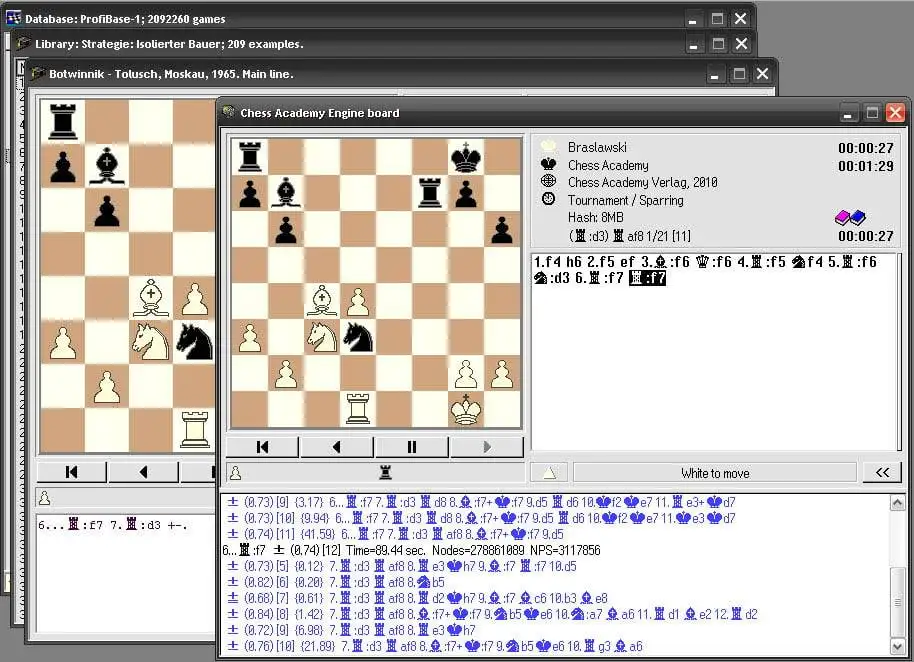Viewport: 914px width, 662px height.
Task: Click the book icons near the Hash display
Action: [x=848, y=218]
